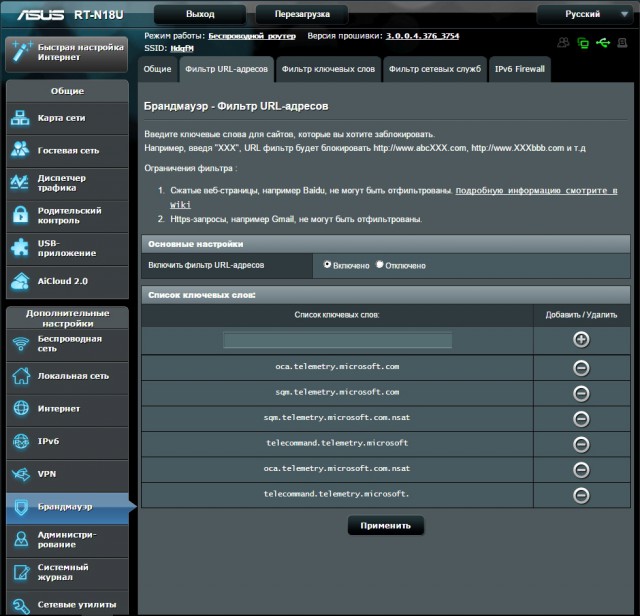Switch to the Фильтр ключевых слов tab

click(x=328, y=69)
